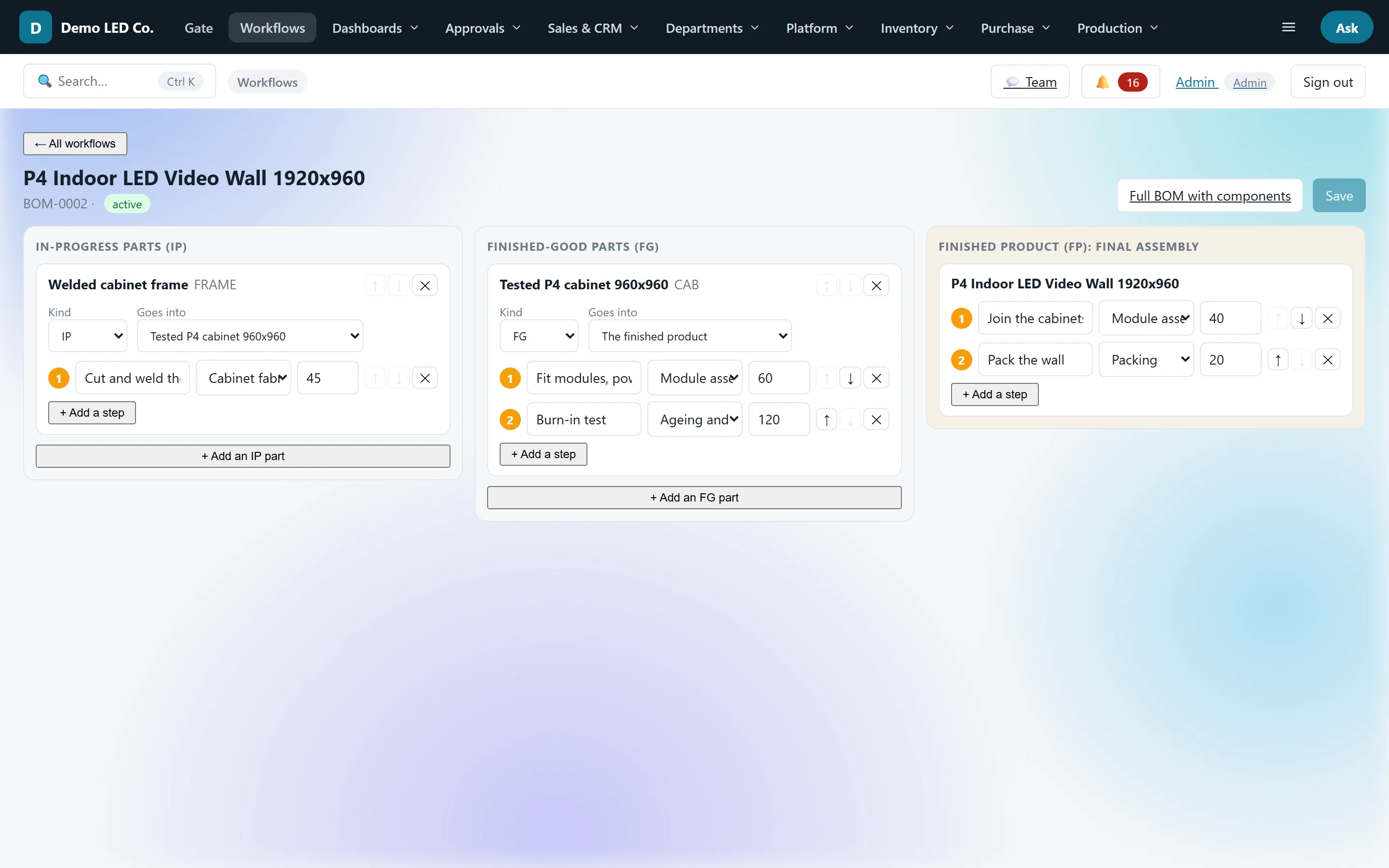Expand the Production menu
Image resolution: width=1389 pixels, height=868 pixels.
pos(1117,27)
